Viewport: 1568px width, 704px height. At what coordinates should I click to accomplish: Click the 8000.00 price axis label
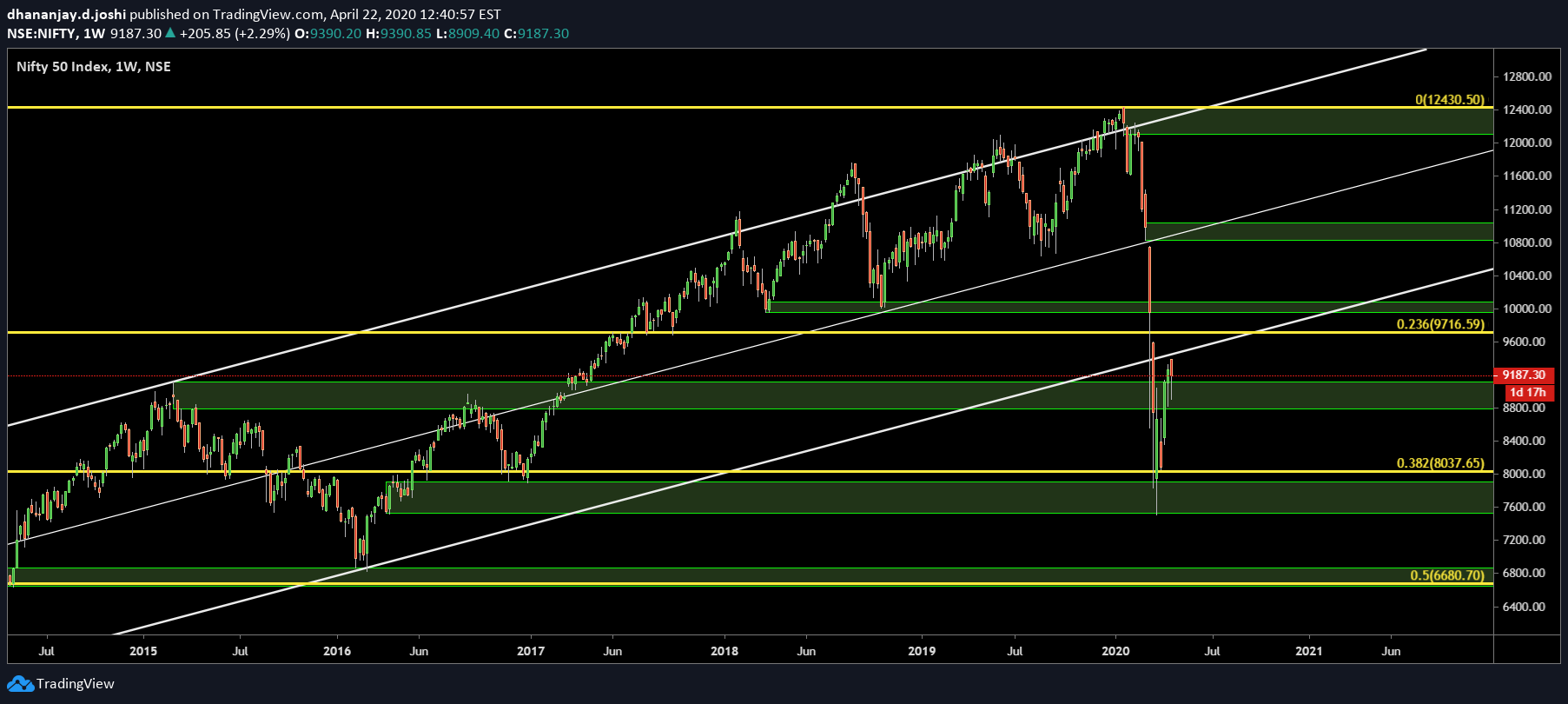1525,474
